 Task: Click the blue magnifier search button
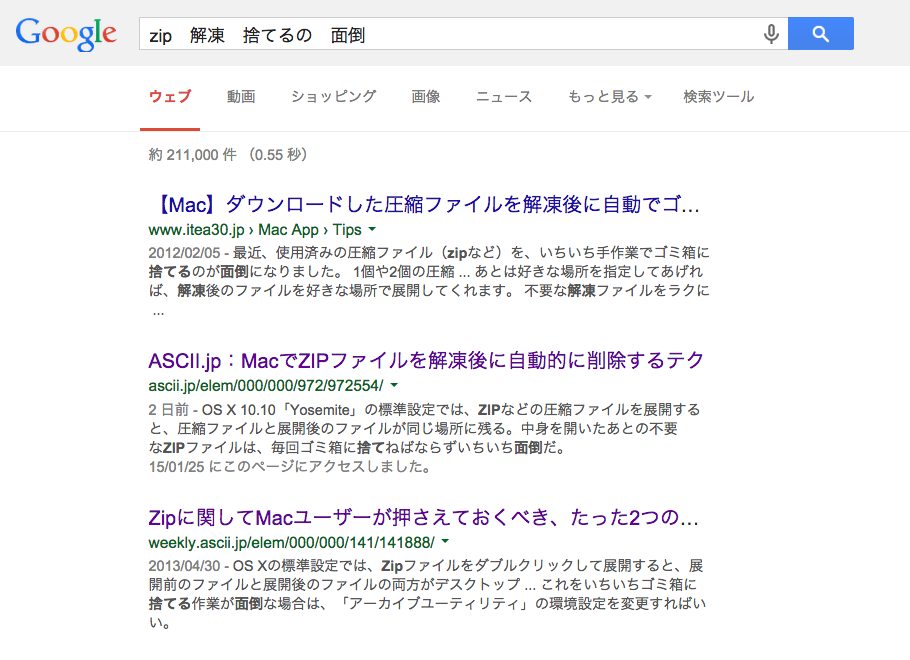click(821, 34)
